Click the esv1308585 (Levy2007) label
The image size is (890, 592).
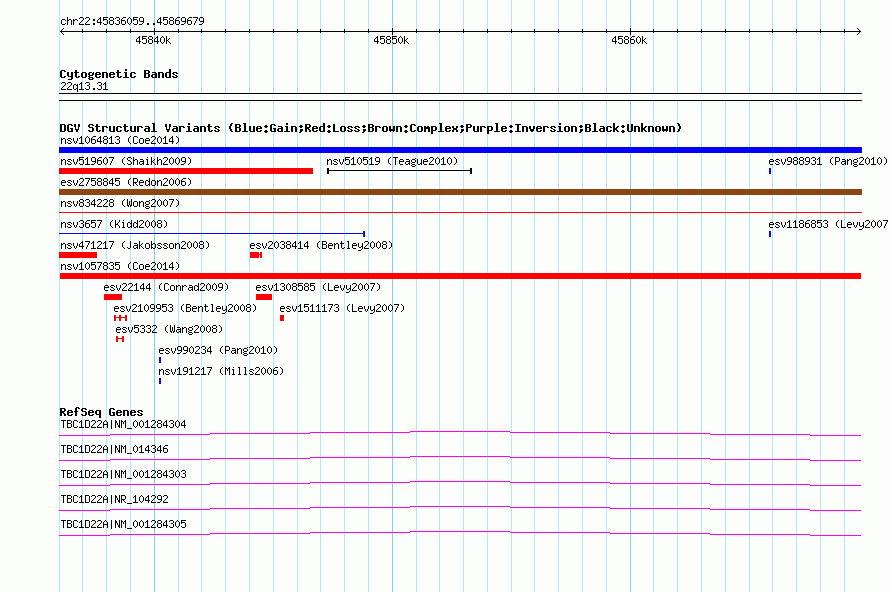click(x=318, y=287)
